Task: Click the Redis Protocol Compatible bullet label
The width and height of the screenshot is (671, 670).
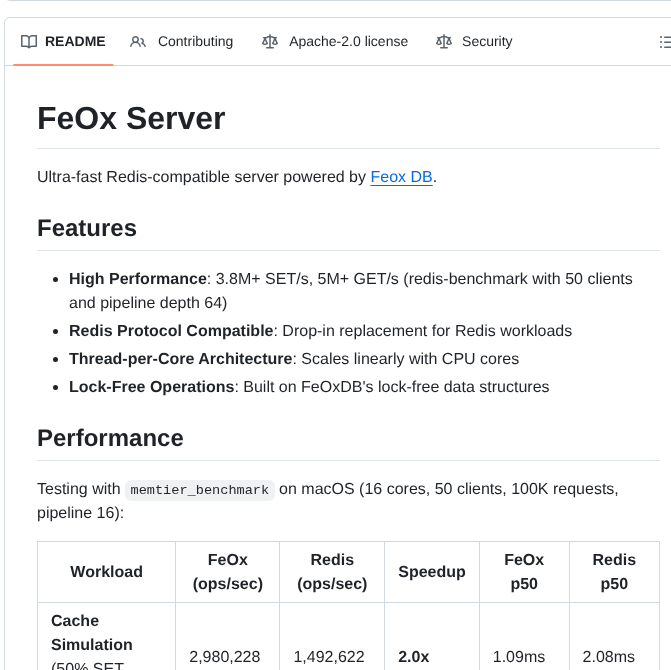Action: pyautogui.click(x=171, y=331)
